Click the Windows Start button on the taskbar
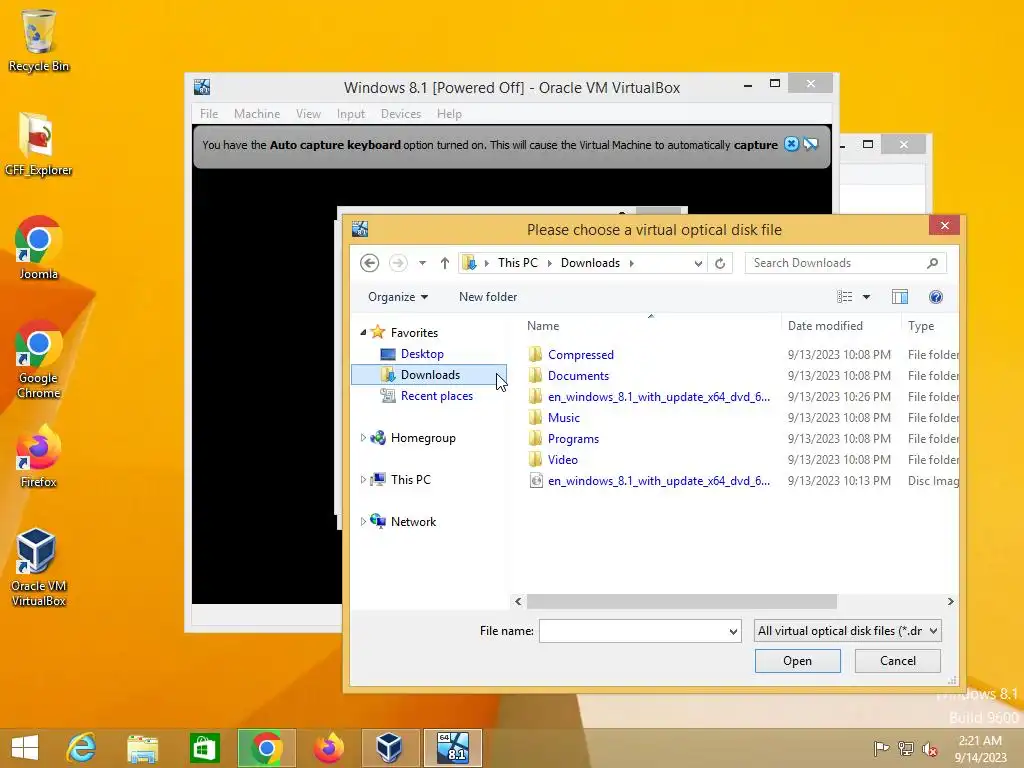The height and width of the screenshot is (768, 1024). point(25,748)
